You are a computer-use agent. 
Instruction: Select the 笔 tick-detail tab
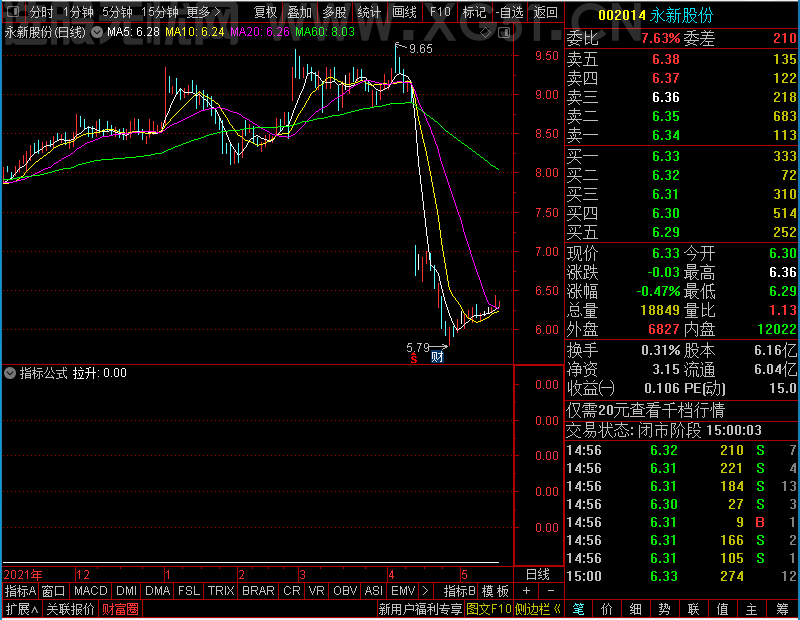[x=578, y=609]
